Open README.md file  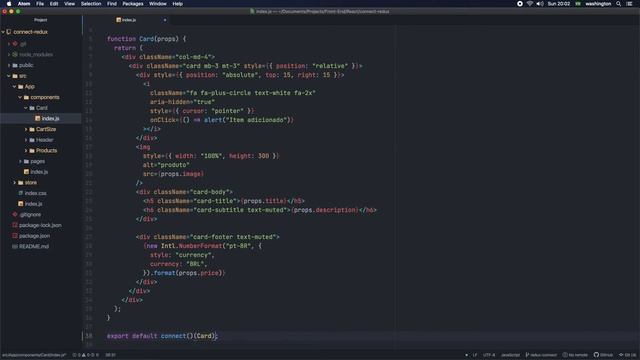(x=34, y=246)
